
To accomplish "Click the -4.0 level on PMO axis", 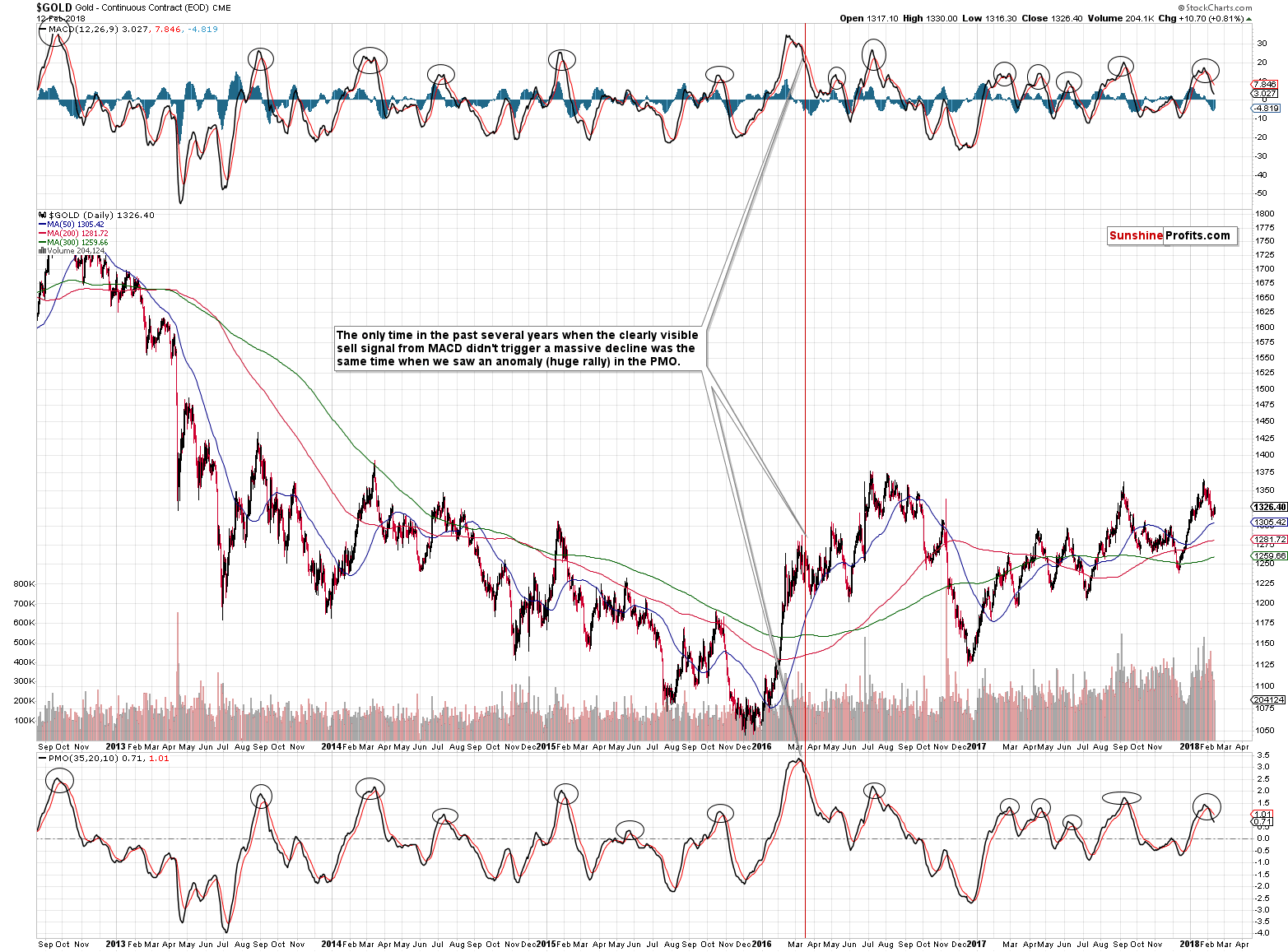I will coord(1262,934).
